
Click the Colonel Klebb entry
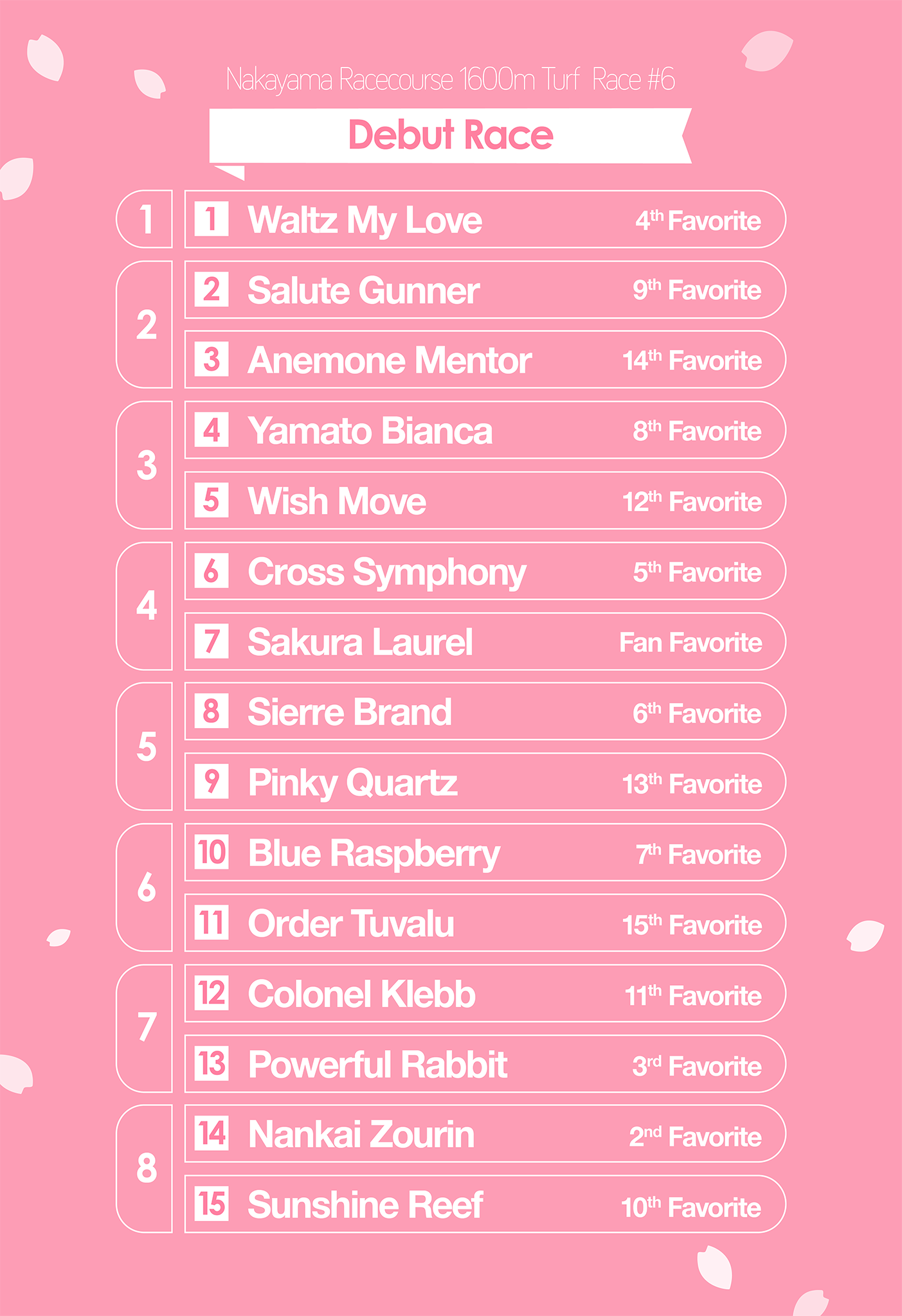[x=362, y=994]
